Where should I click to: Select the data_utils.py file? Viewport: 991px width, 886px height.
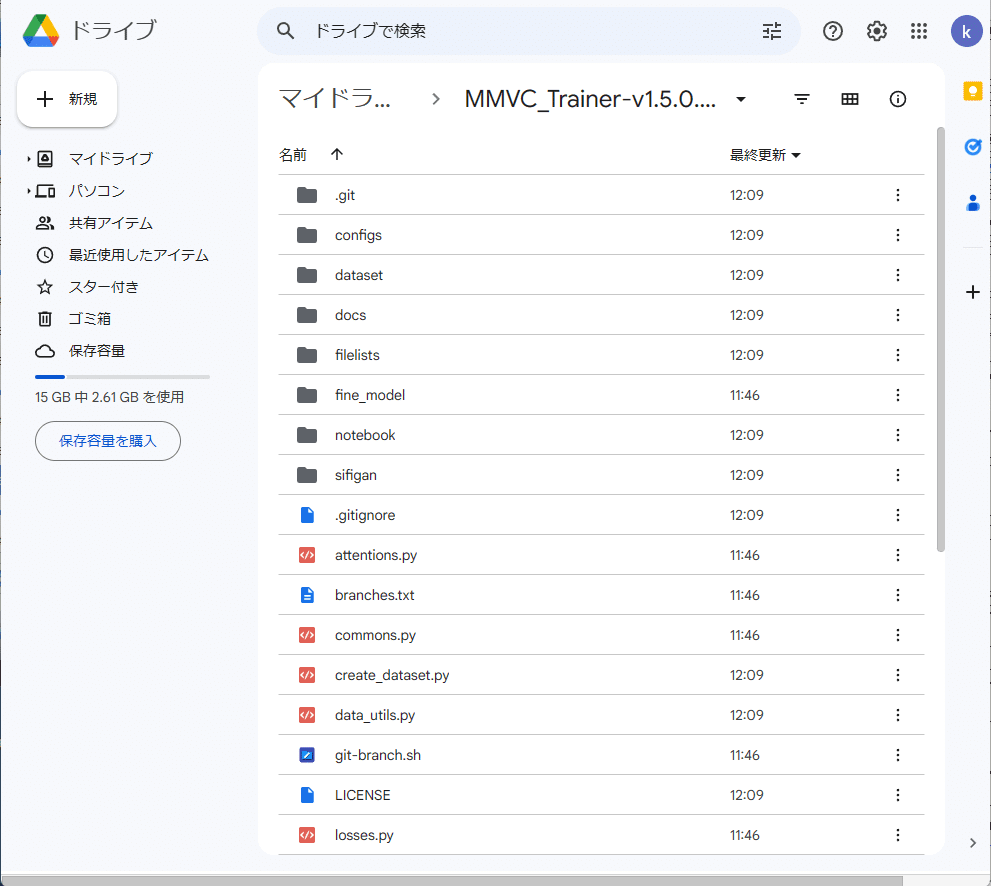point(601,715)
